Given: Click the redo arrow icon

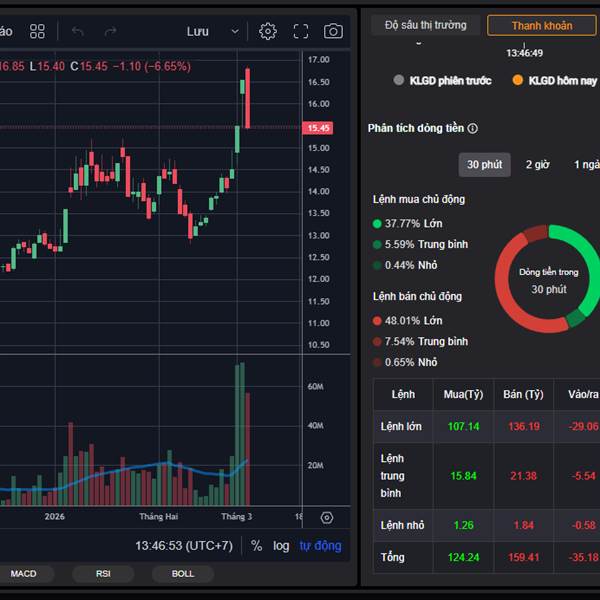Looking at the screenshot, I should pyautogui.click(x=110, y=31).
